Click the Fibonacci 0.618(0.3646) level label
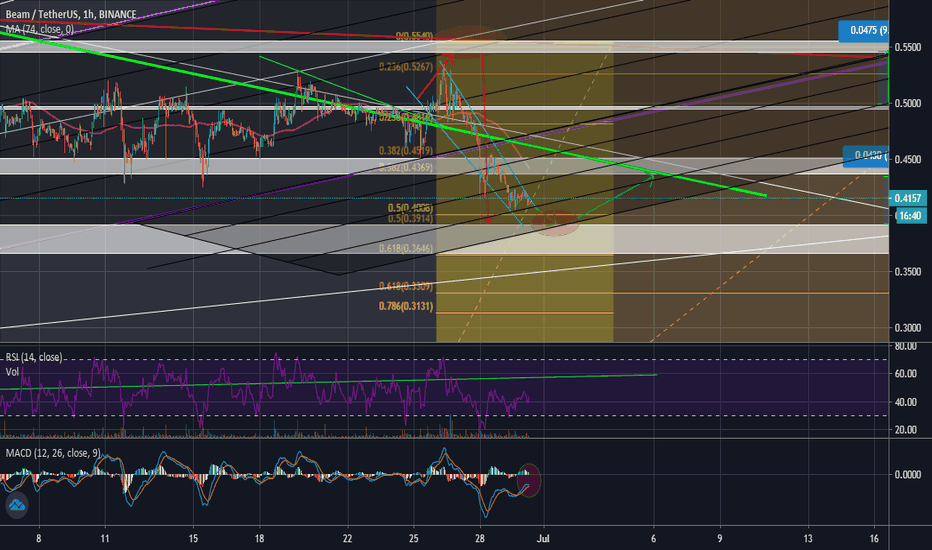Screen dimensions: 932x550 407,249
